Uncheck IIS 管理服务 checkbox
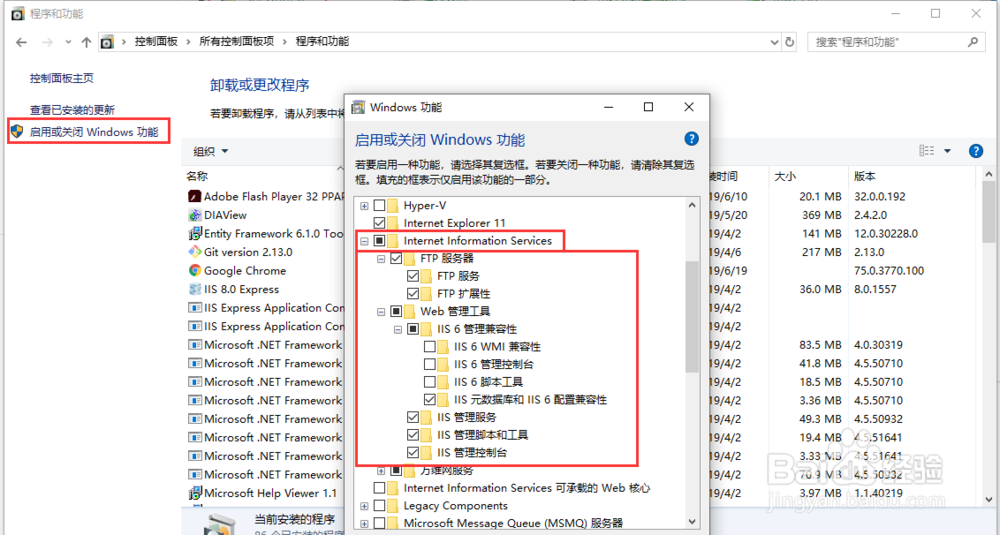This screenshot has width=1000, height=535. [x=413, y=418]
